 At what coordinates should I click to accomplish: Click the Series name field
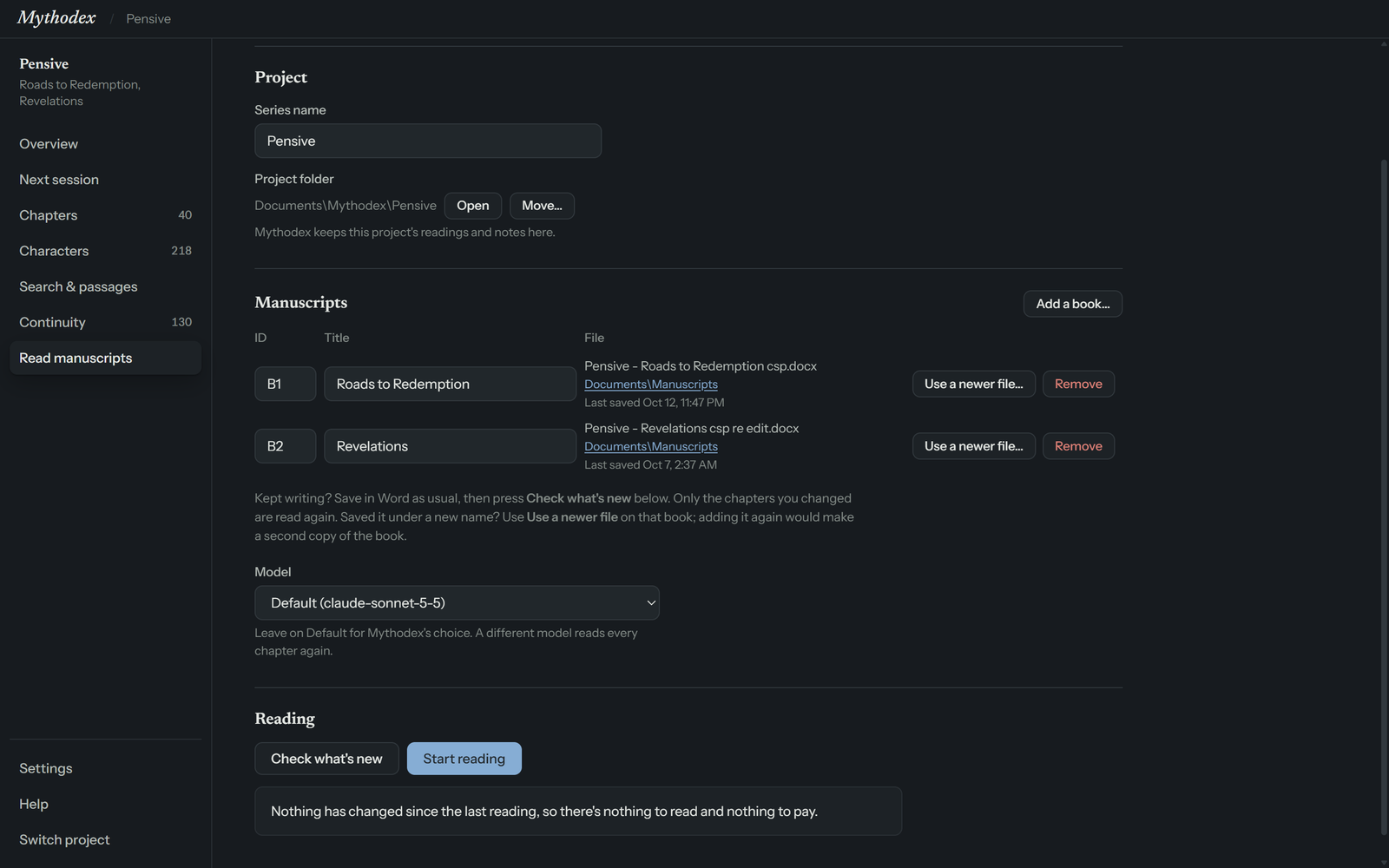428,141
